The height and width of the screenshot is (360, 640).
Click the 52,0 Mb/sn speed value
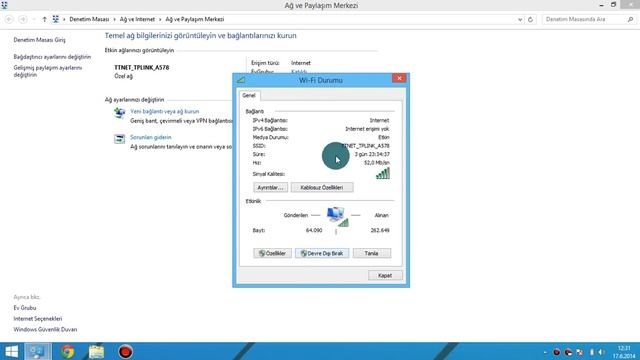(x=376, y=162)
